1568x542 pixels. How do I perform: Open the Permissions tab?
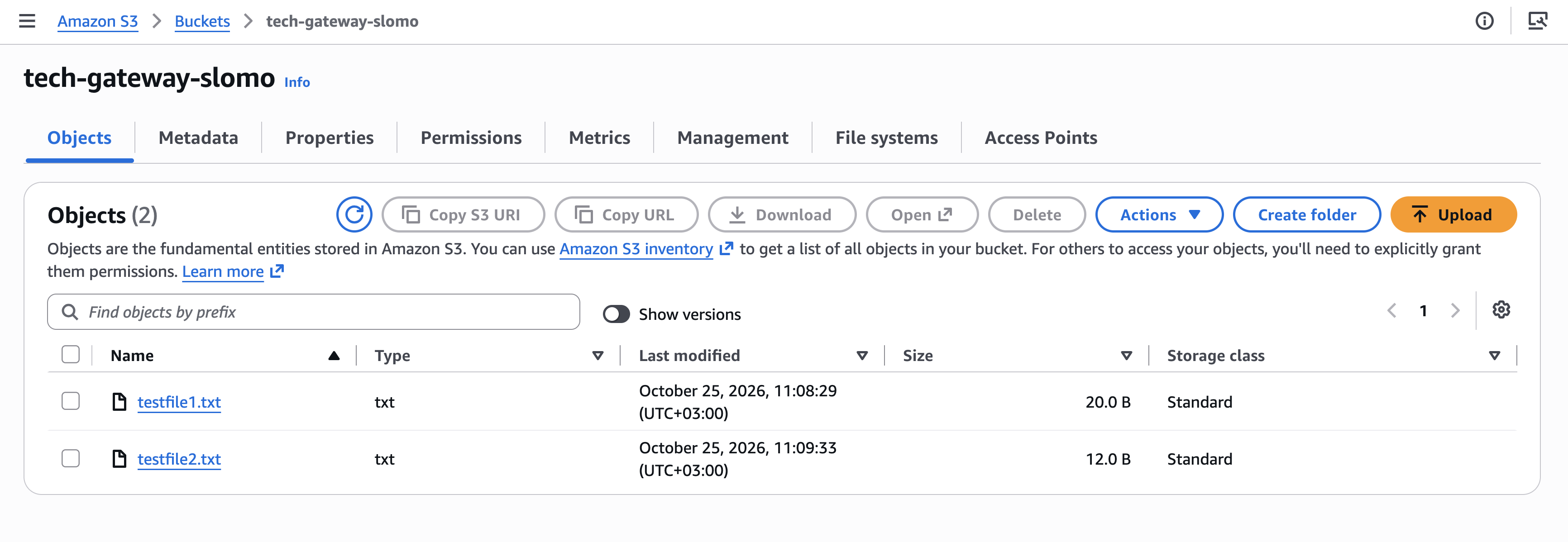click(x=471, y=138)
